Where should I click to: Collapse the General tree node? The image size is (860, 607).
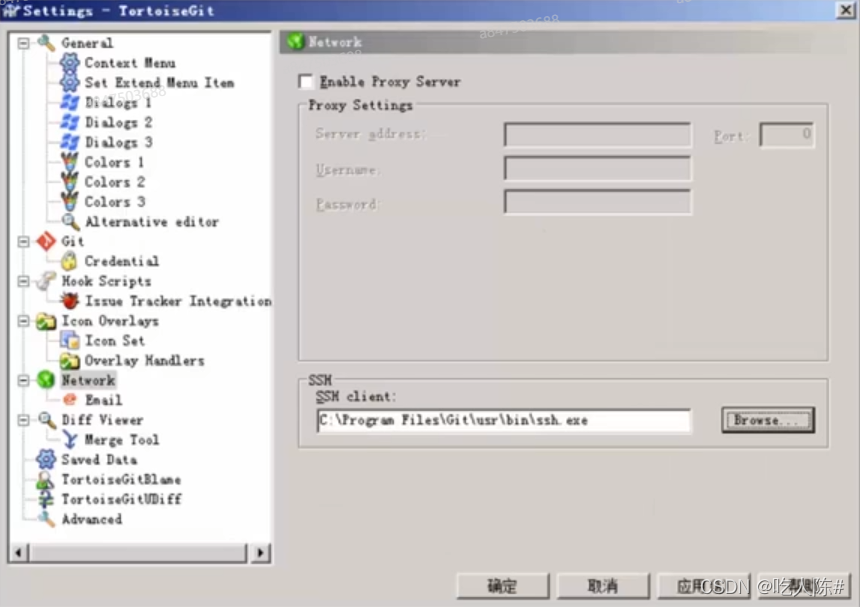point(23,43)
